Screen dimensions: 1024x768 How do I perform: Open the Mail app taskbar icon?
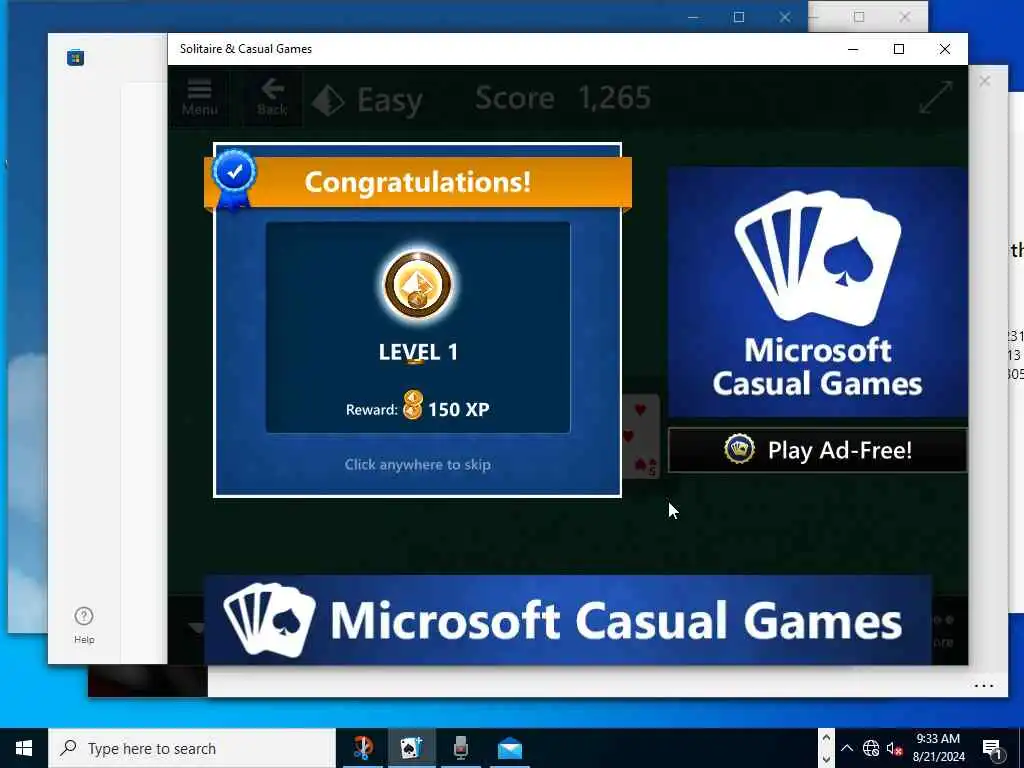click(x=509, y=748)
